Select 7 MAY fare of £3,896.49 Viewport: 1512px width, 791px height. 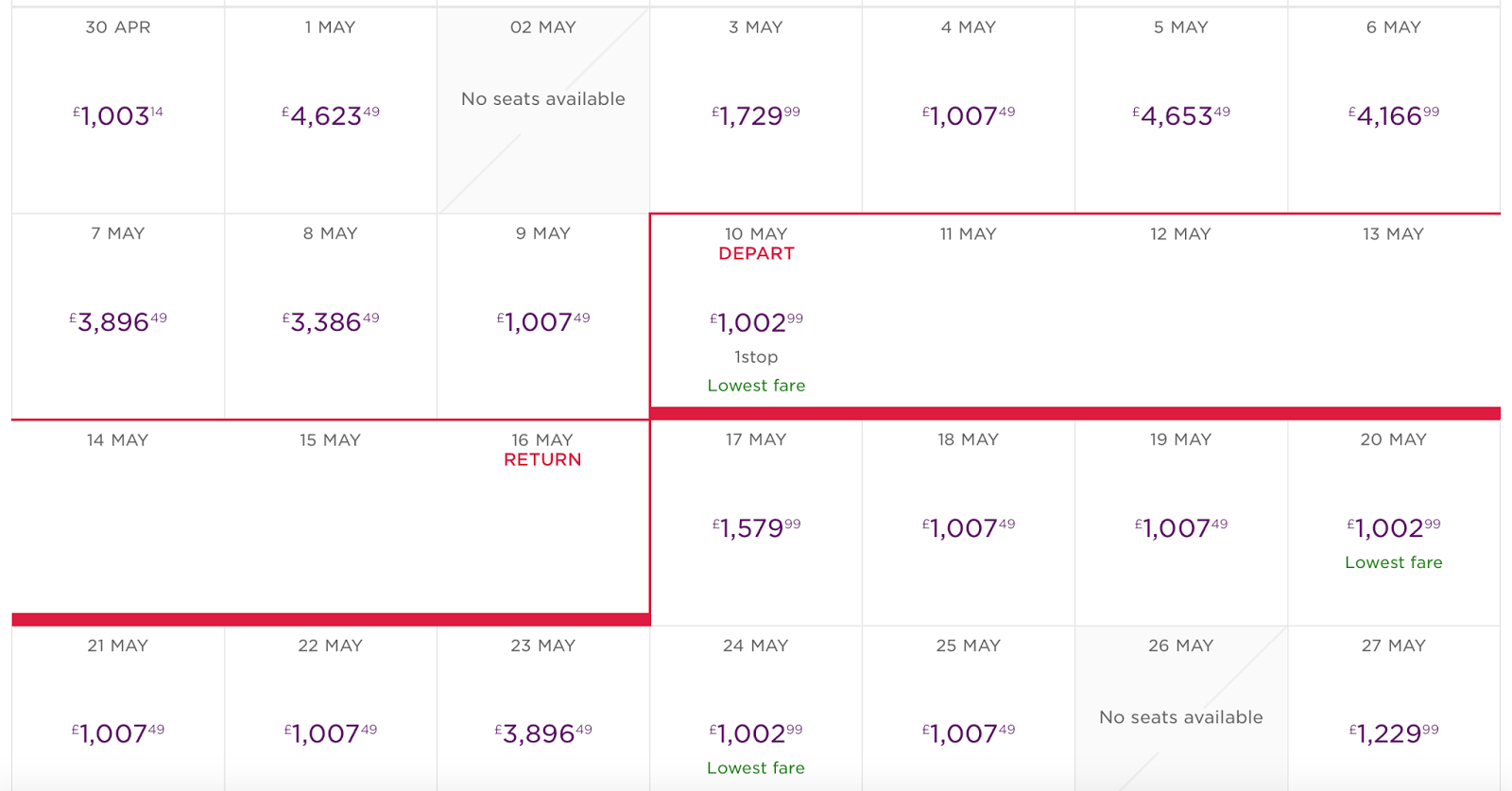pos(118,316)
